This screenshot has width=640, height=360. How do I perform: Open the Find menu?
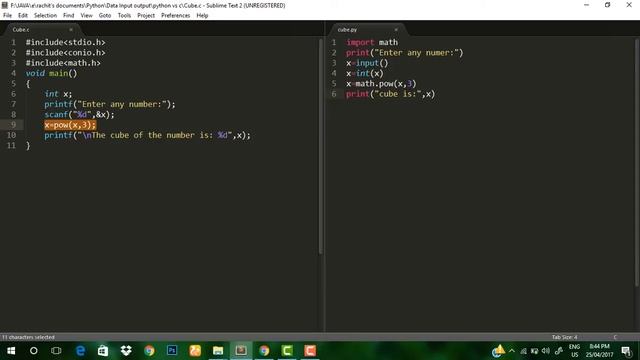point(69,16)
